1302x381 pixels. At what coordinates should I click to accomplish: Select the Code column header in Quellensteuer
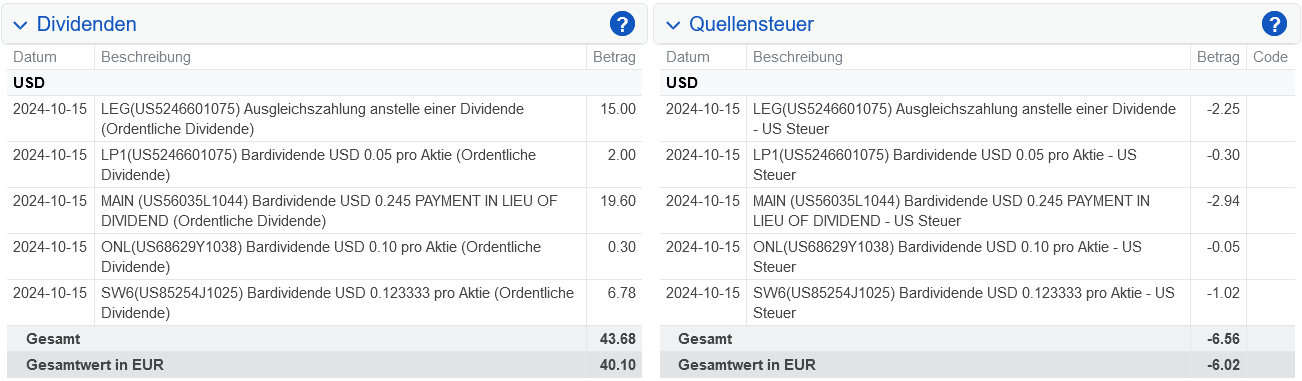(x=1270, y=57)
